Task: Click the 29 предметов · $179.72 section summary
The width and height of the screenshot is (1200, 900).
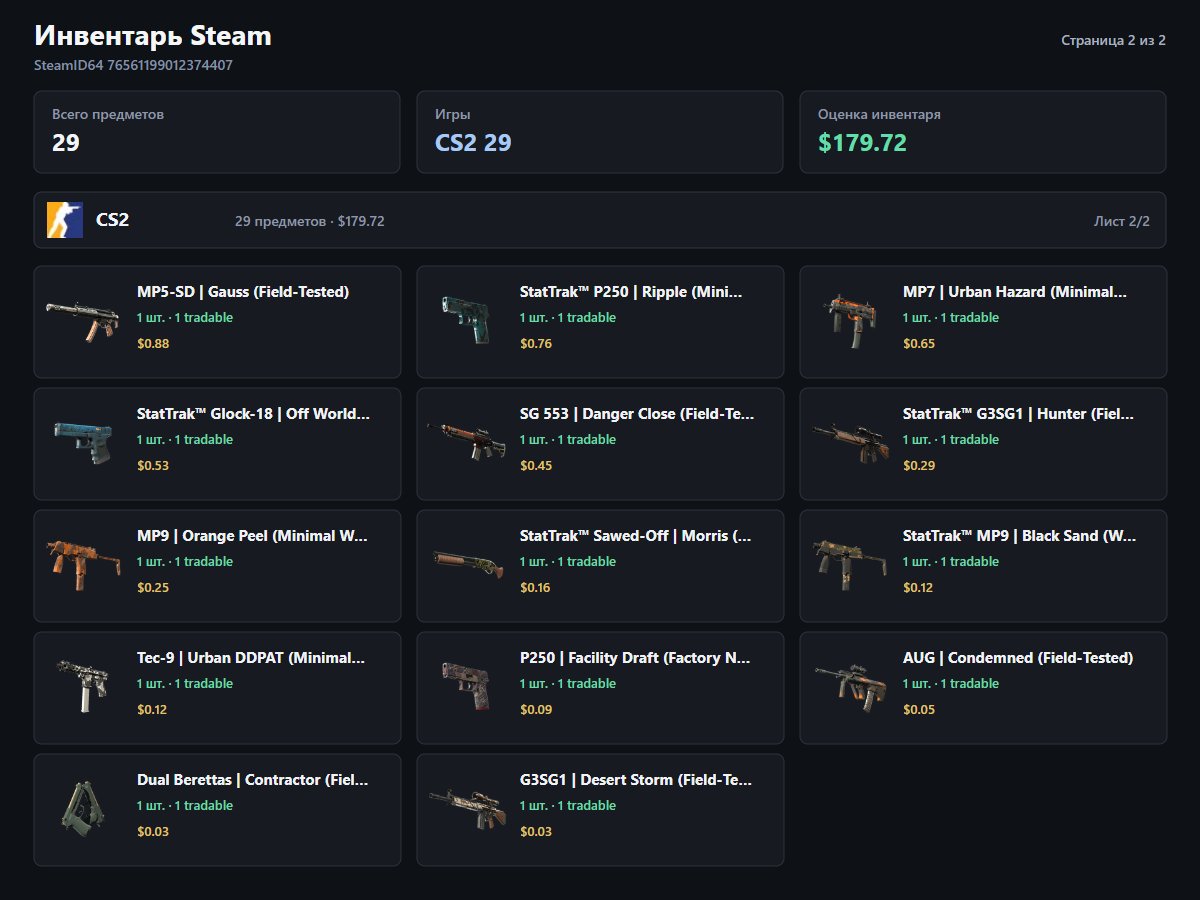Action: coord(310,221)
